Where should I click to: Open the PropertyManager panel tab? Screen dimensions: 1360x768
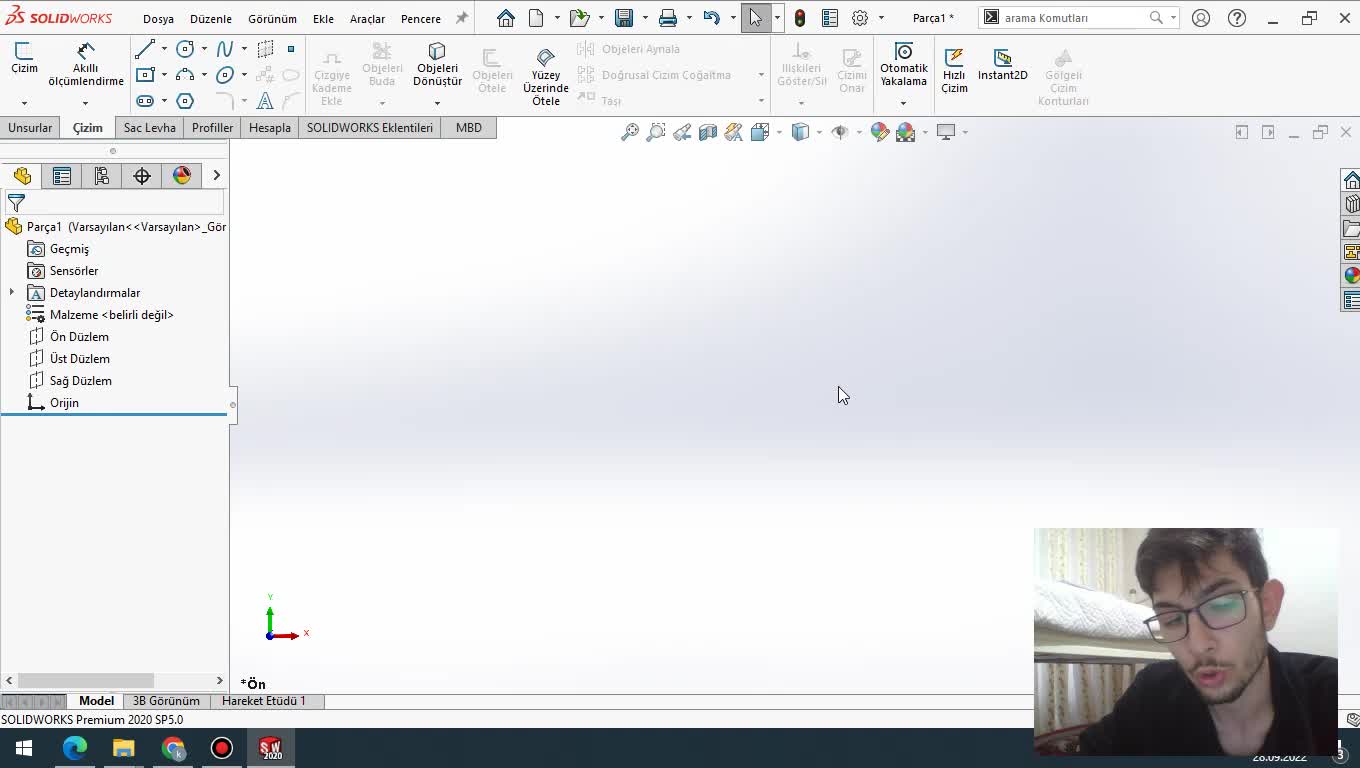[x=62, y=176]
